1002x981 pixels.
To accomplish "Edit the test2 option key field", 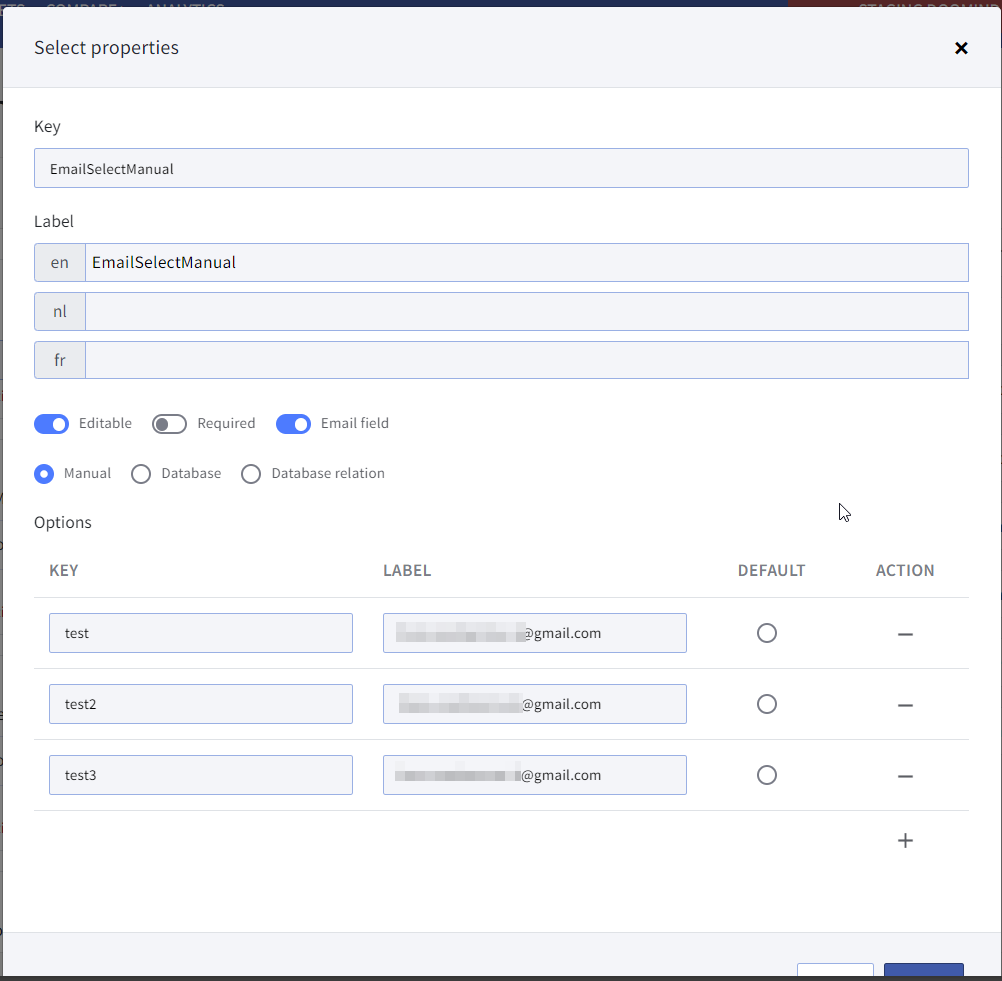I will (x=201, y=704).
